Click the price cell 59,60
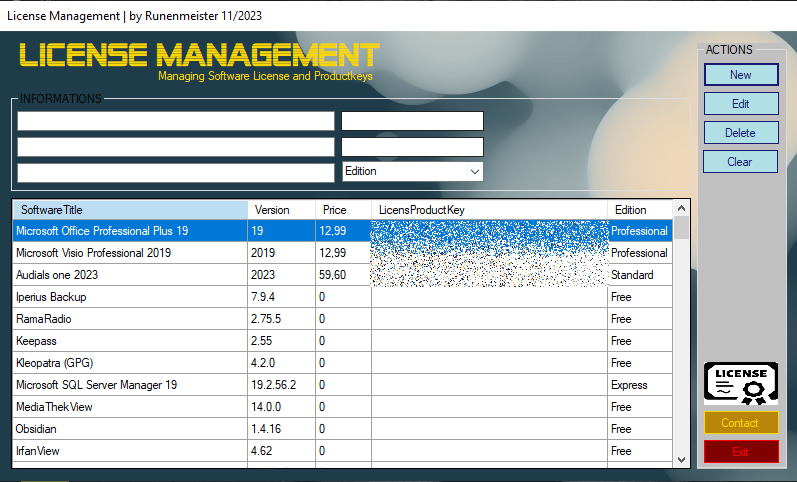Screen dimensions: 797x482 coord(344,275)
